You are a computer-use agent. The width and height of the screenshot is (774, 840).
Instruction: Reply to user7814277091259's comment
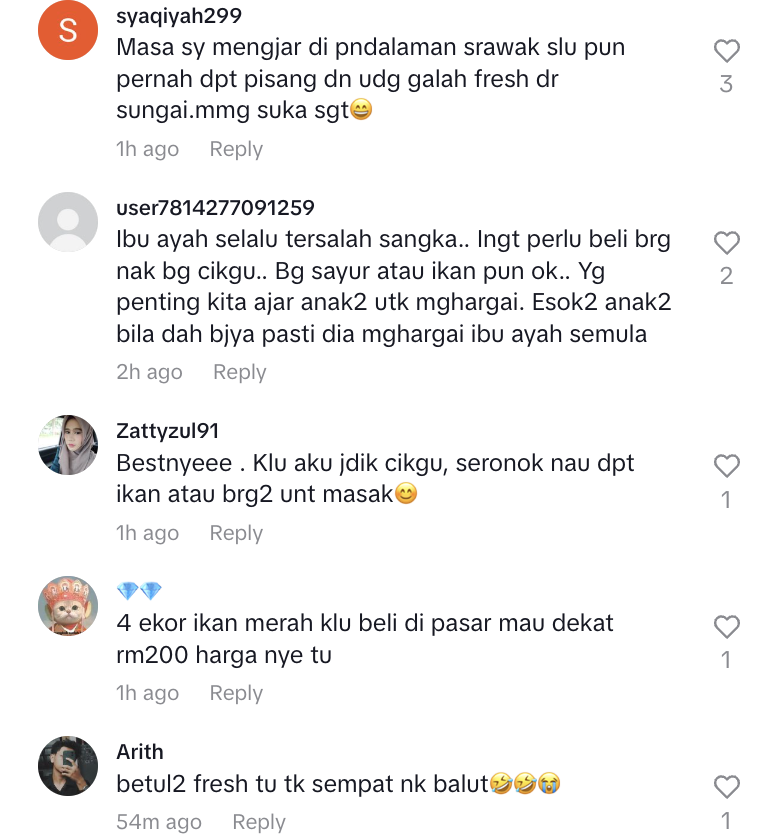(x=239, y=372)
